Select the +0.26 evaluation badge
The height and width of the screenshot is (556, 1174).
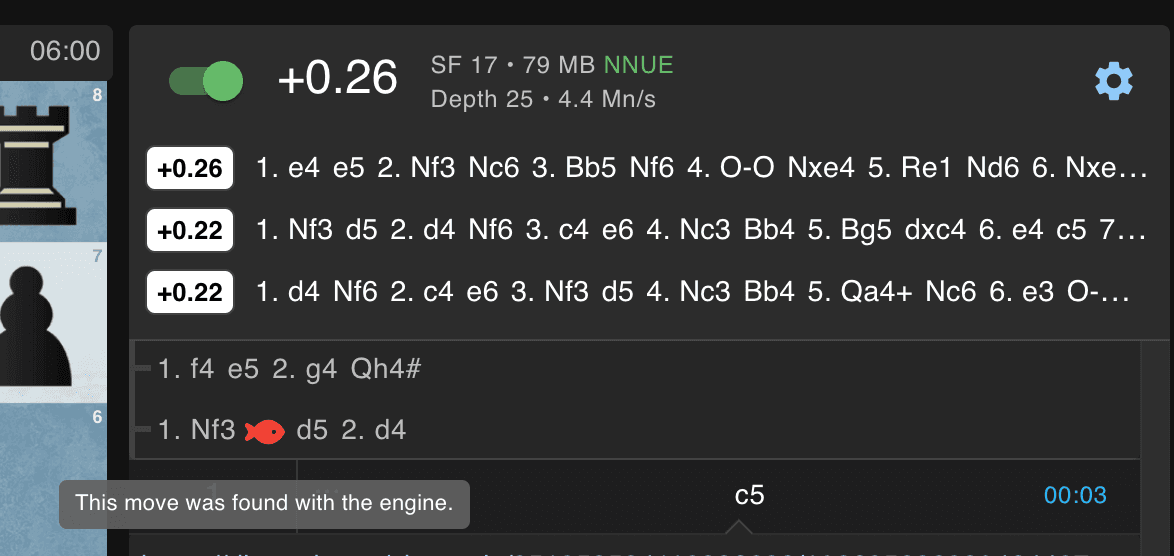click(x=190, y=168)
